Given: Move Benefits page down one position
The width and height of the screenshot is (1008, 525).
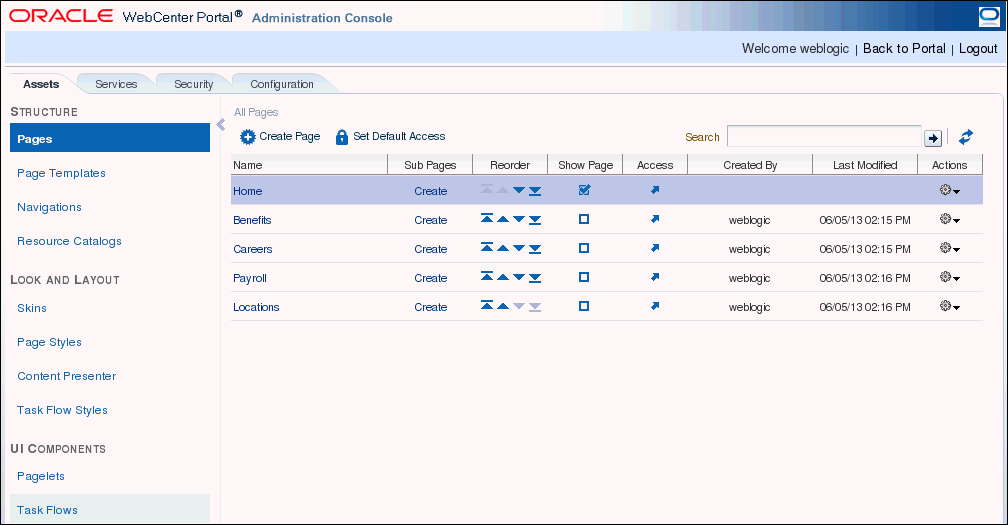Looking at the screenshot, I should 519,219.
